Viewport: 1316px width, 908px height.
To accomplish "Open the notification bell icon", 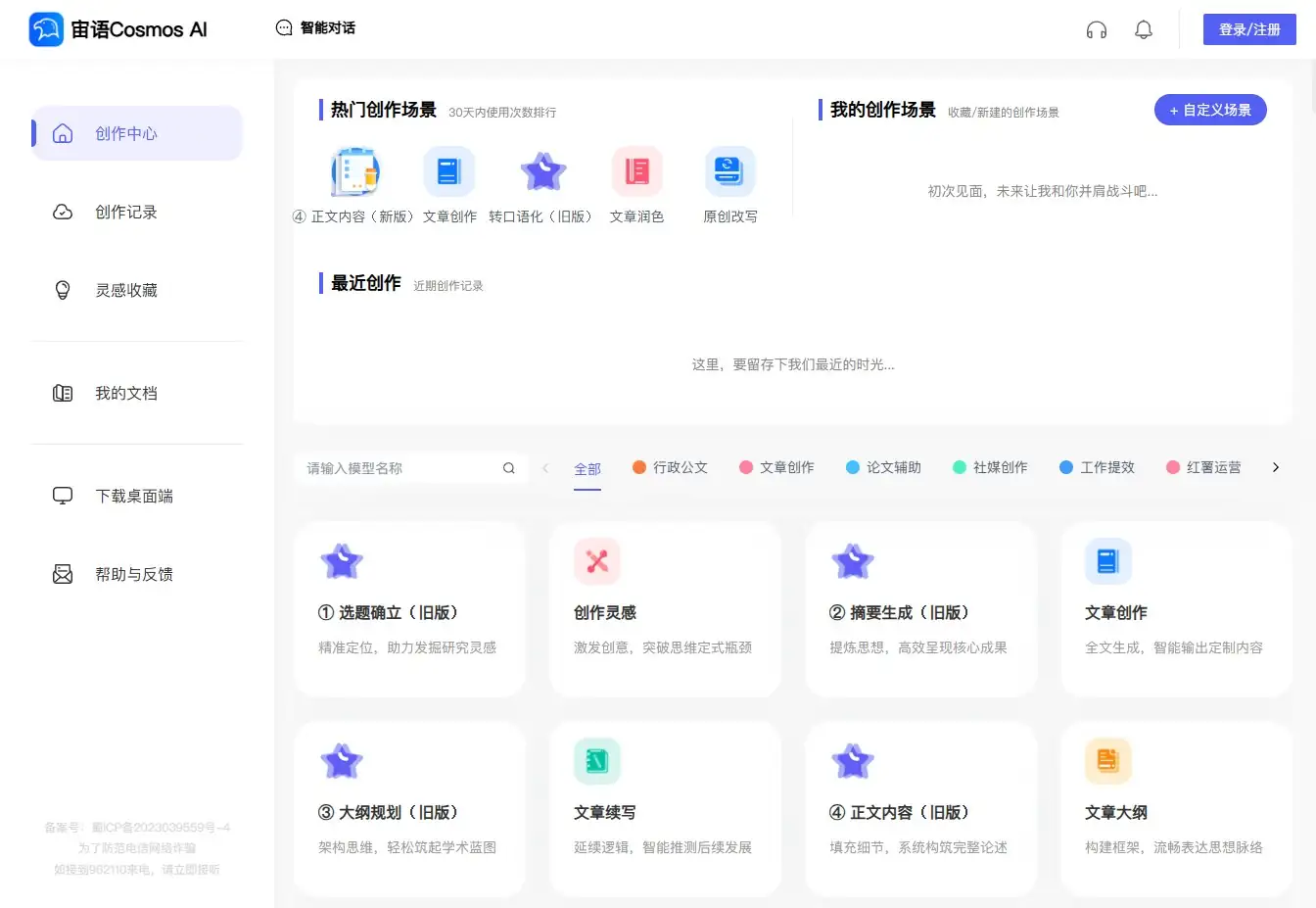I will pyautogui.click(x=1143, y=29).
